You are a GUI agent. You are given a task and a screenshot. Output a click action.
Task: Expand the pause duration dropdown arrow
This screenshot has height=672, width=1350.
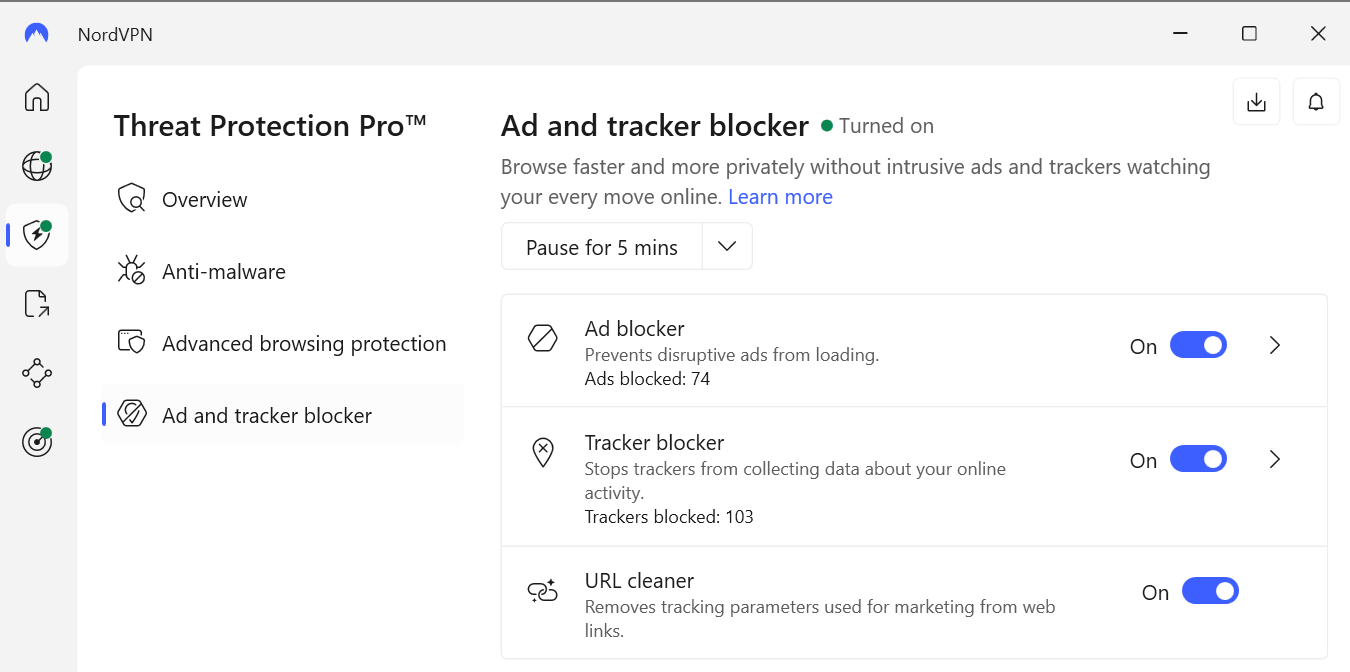727,245
